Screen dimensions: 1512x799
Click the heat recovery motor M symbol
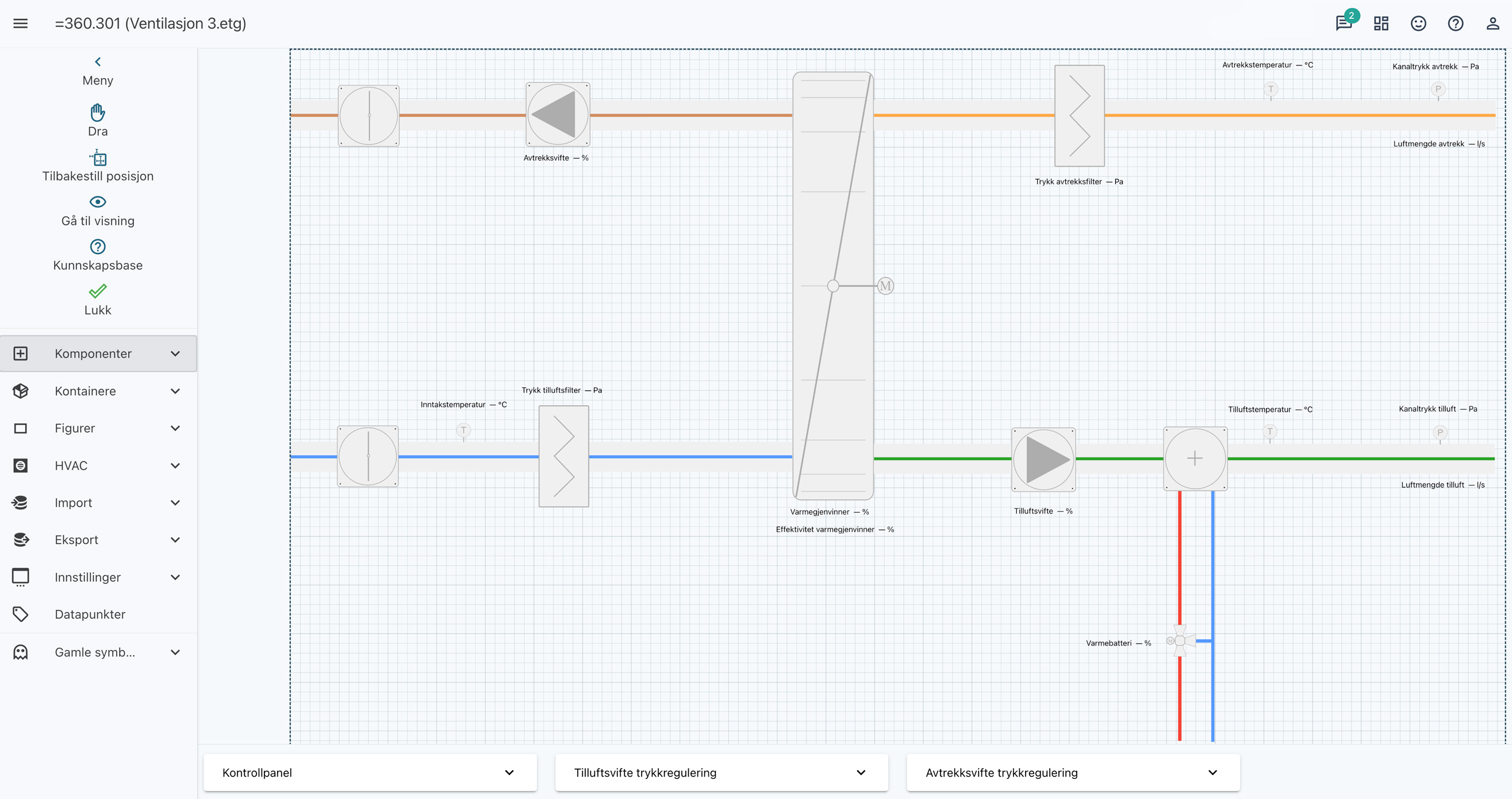click(x=885, y=286)
